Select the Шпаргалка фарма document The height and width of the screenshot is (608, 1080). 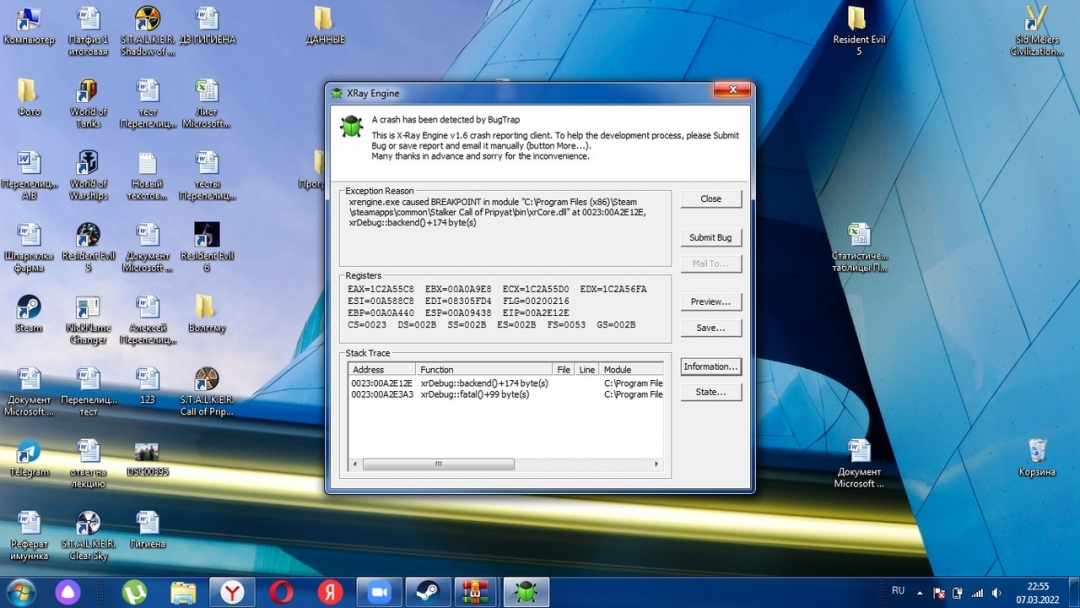(x=28, y=247)
